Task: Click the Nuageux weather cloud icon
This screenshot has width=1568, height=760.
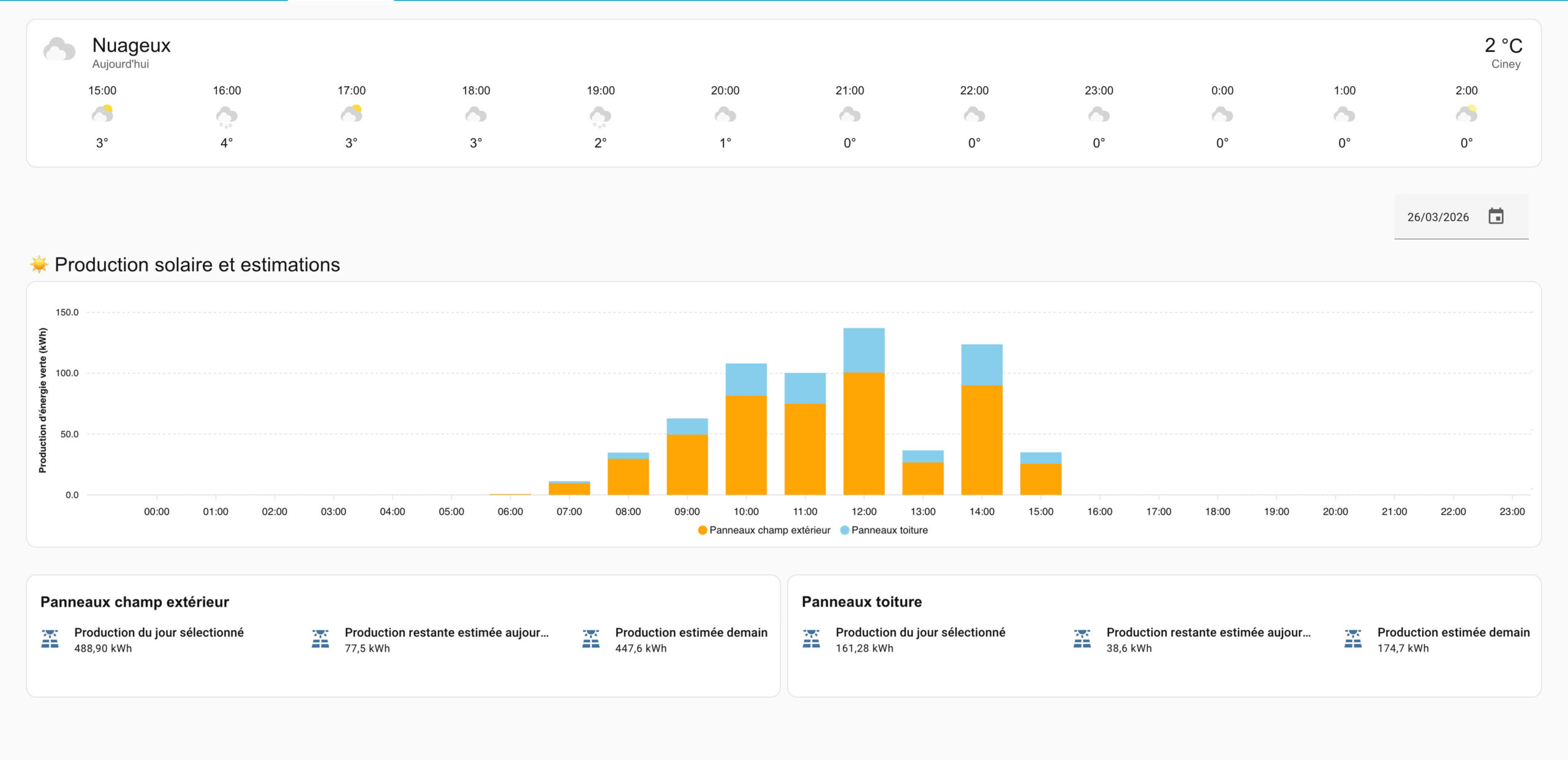Action: (59, 50)
